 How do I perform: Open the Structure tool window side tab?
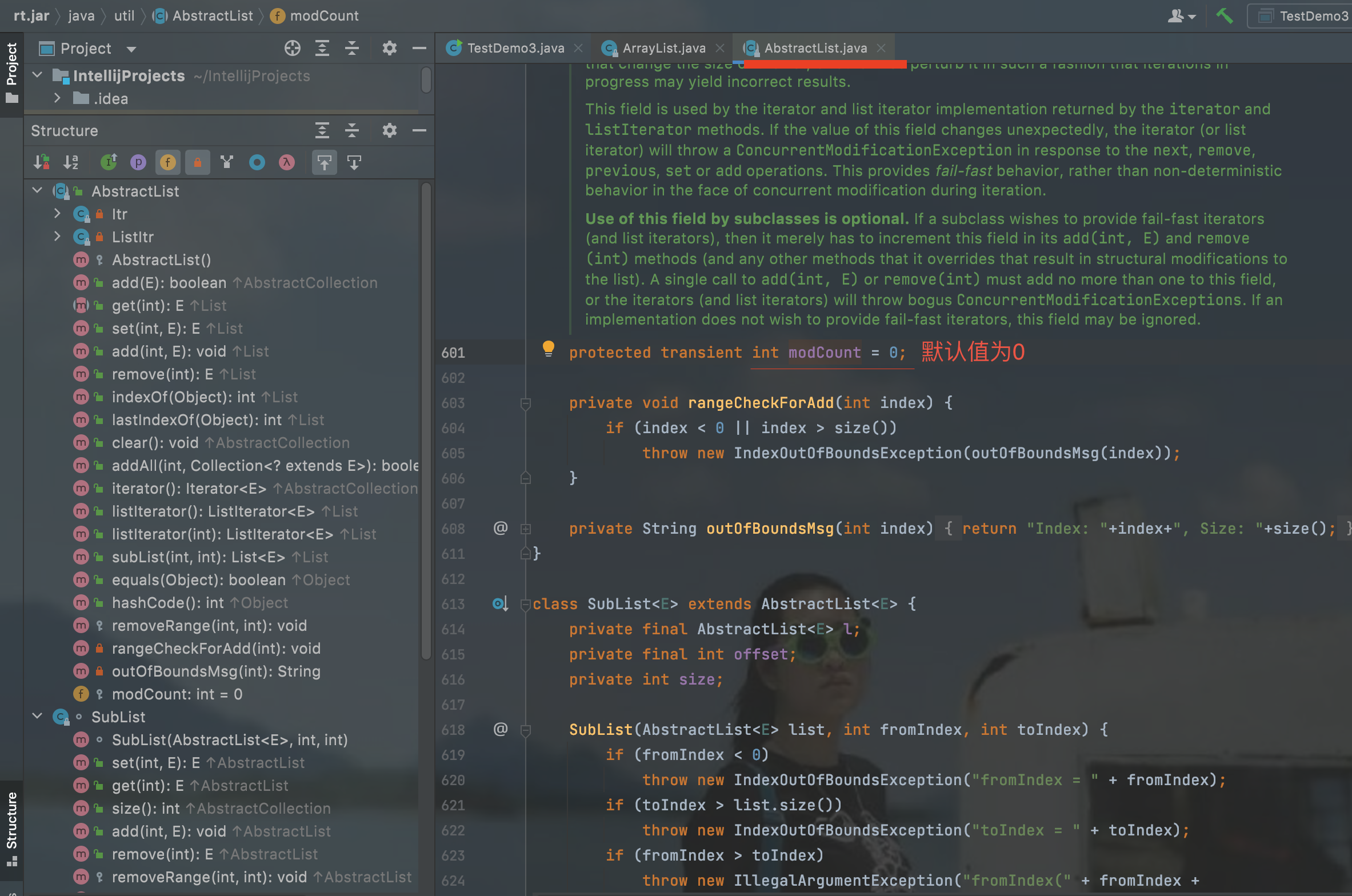click(x=11, y=829)
